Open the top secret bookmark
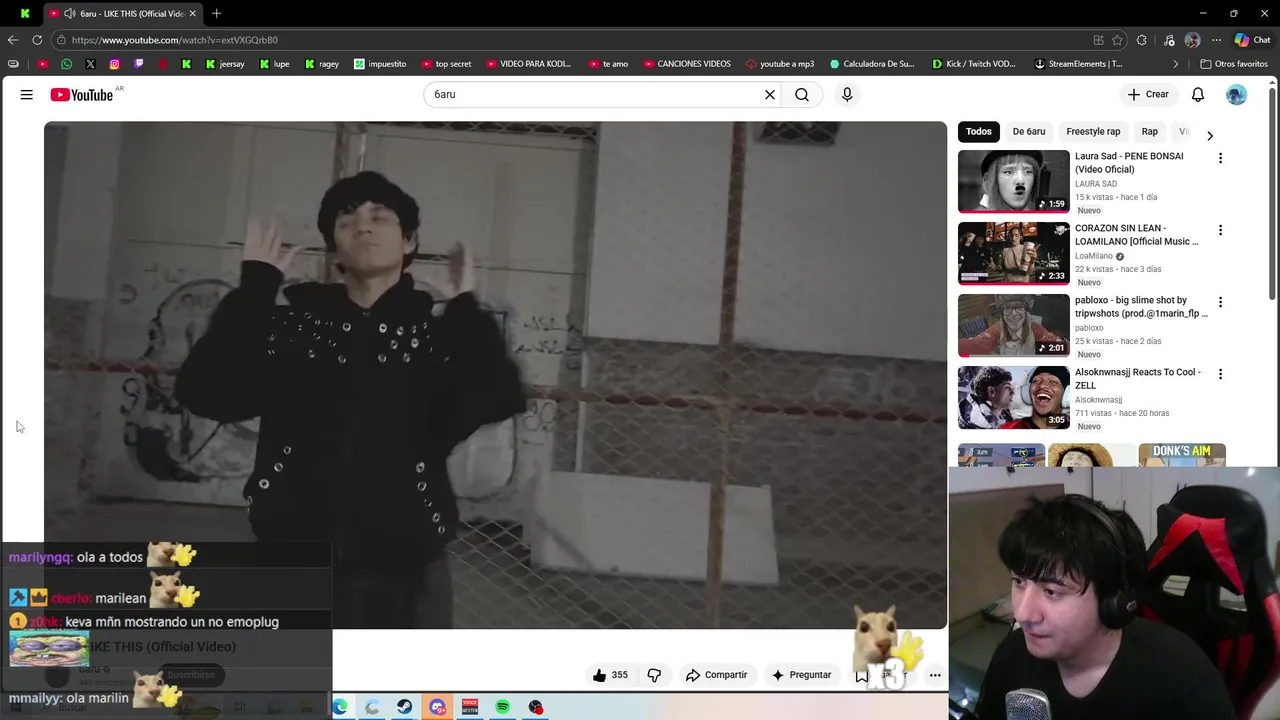This screenshot has height=720, width=1280. [446, 64]
